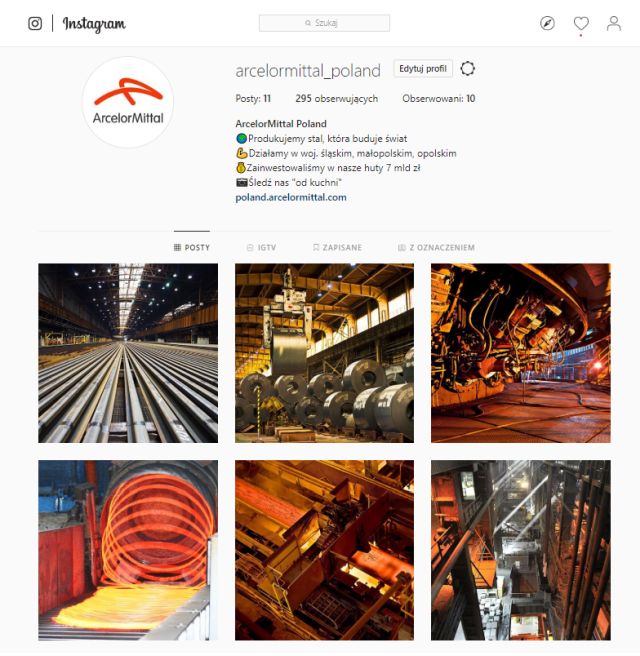Select the POSTY tab
The width and height of the screenshot is (640, 656).
[192, 248]
